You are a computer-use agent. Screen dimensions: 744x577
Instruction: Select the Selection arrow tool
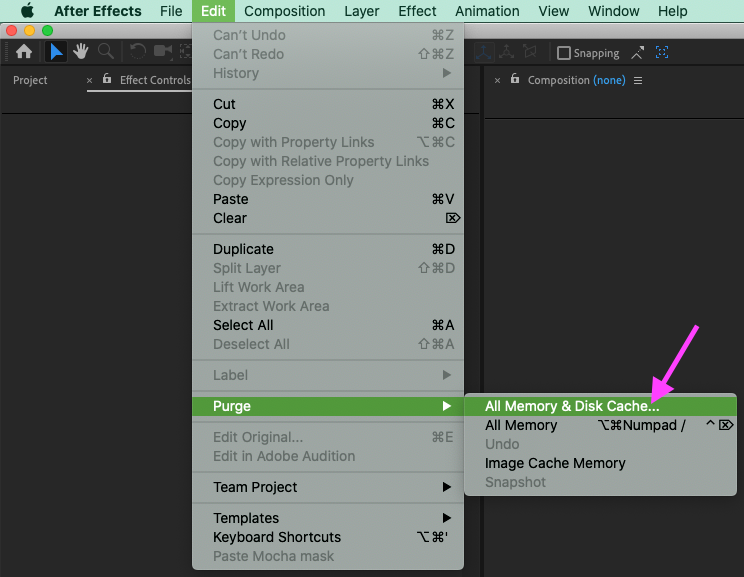pyautogui.click(x=57, y=52)
